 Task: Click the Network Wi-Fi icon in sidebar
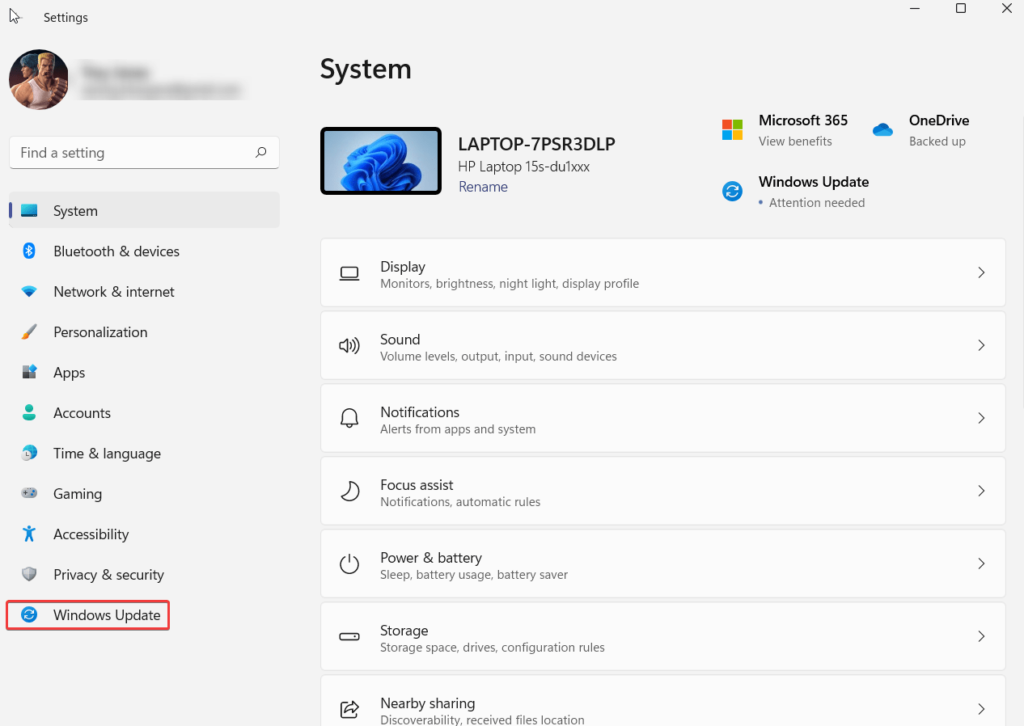tap(29, 291)
